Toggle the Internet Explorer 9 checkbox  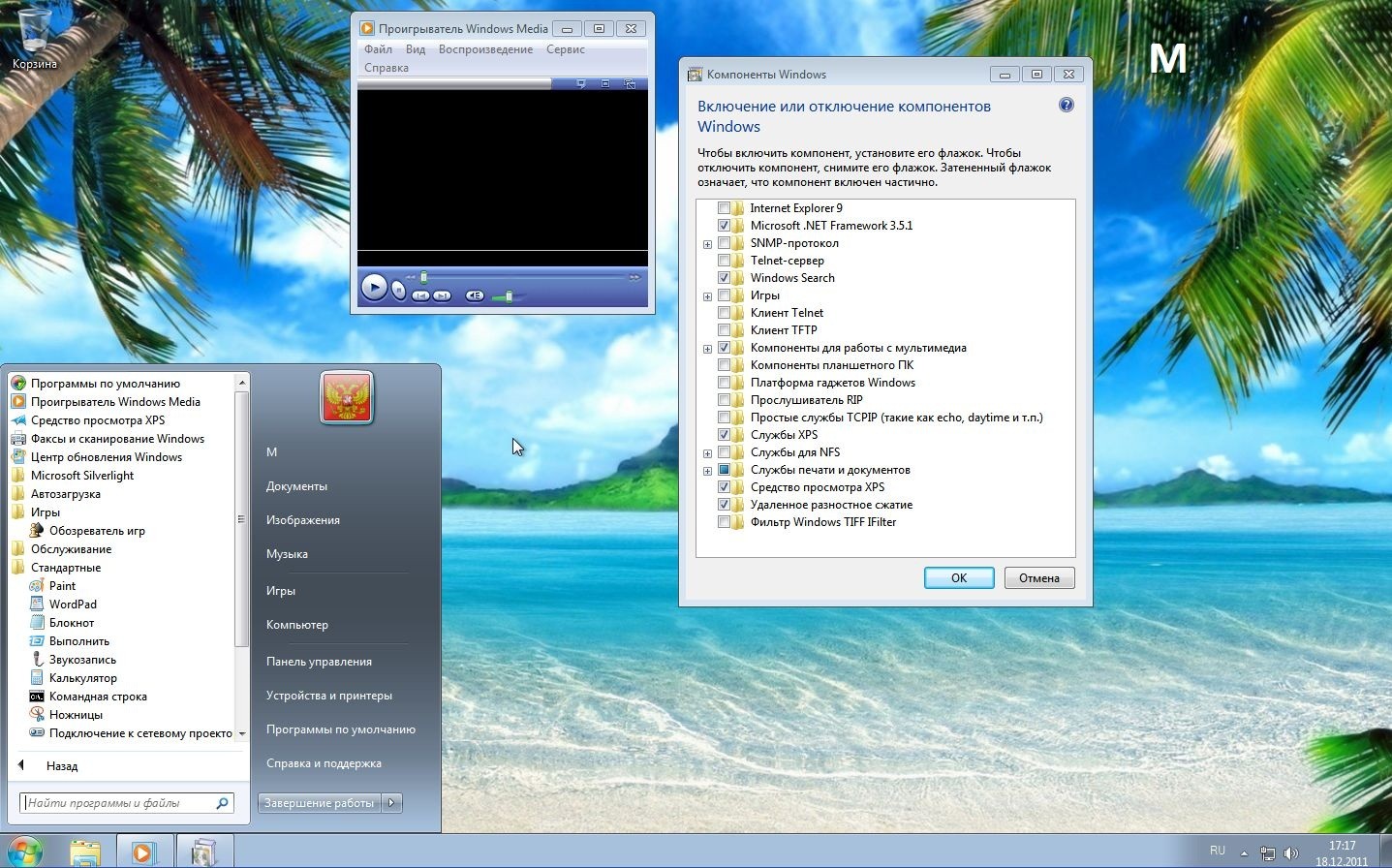click(724, 208)
